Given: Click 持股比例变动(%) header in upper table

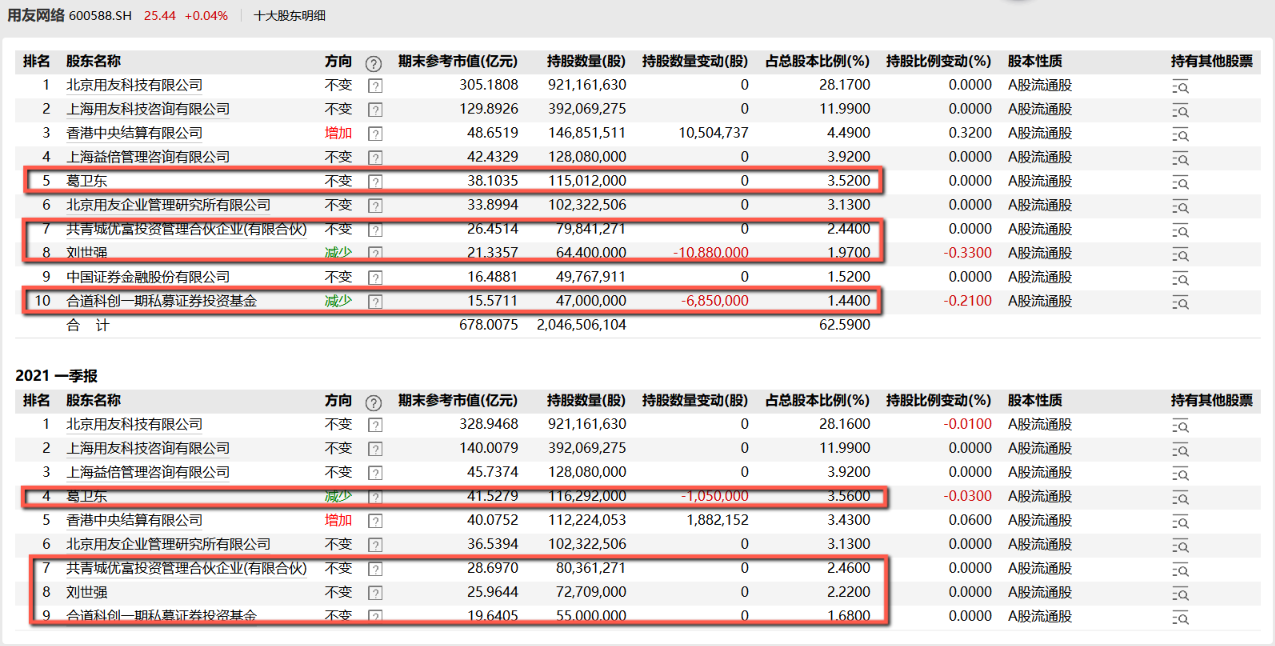Looking at the screenshot, I should (939, 61).
